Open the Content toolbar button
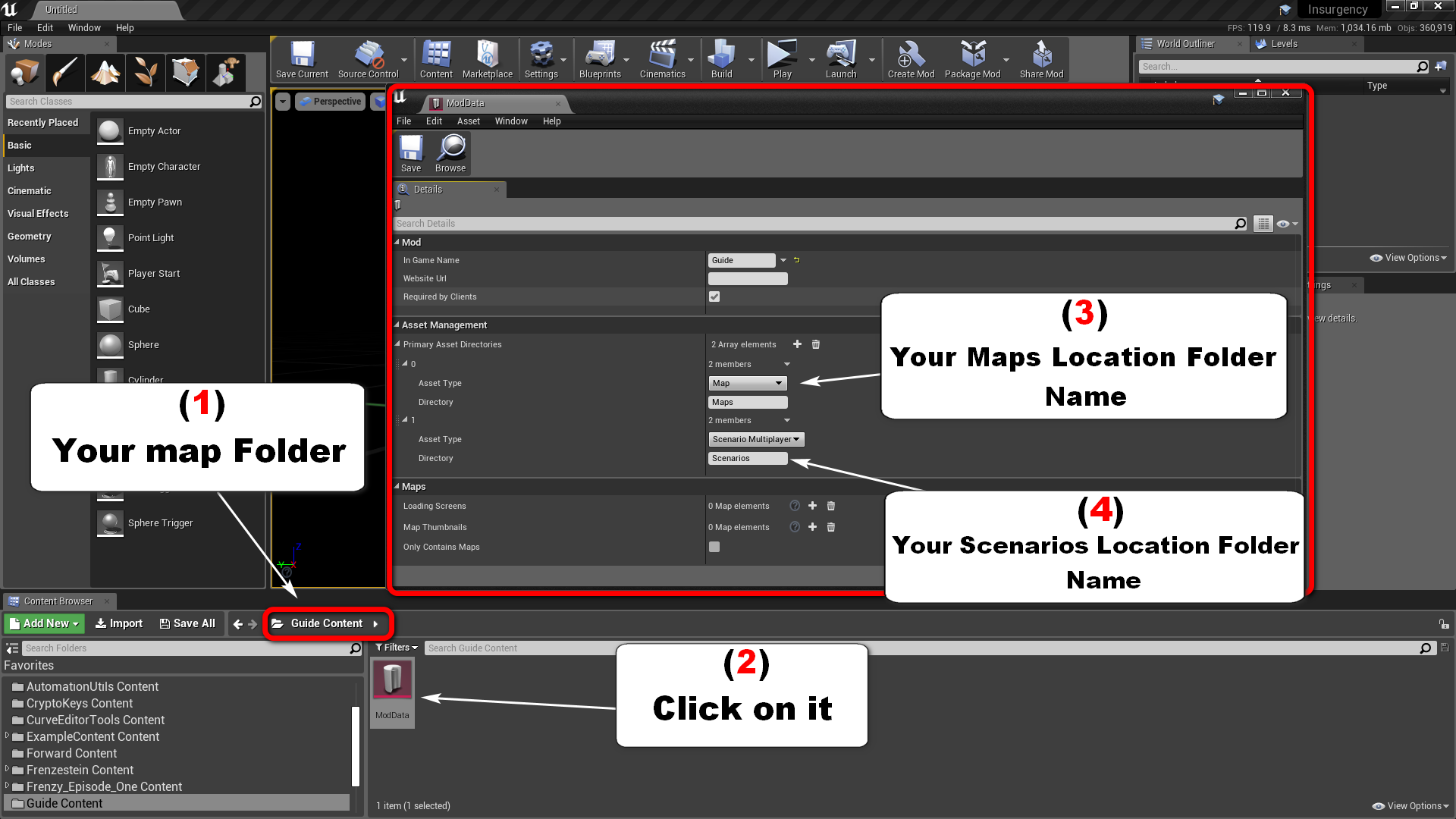The width and height of the screenshot is (1456, 819). 436,59
